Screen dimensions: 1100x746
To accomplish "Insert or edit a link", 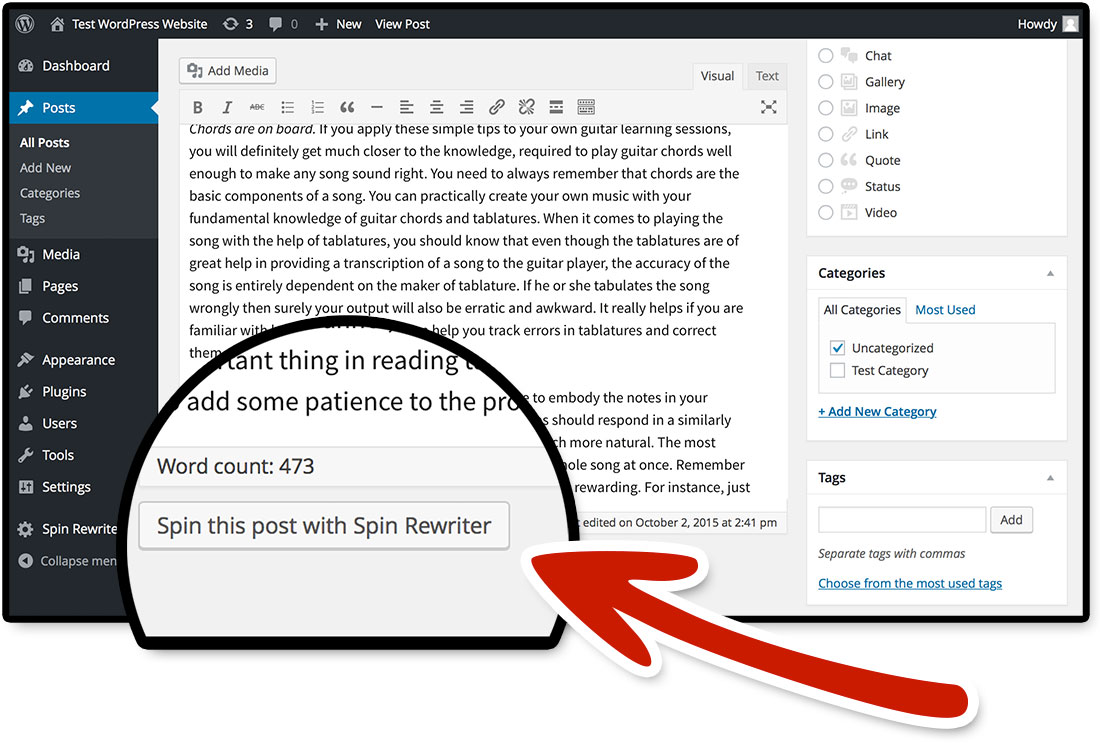I will (x=497, y=107).
